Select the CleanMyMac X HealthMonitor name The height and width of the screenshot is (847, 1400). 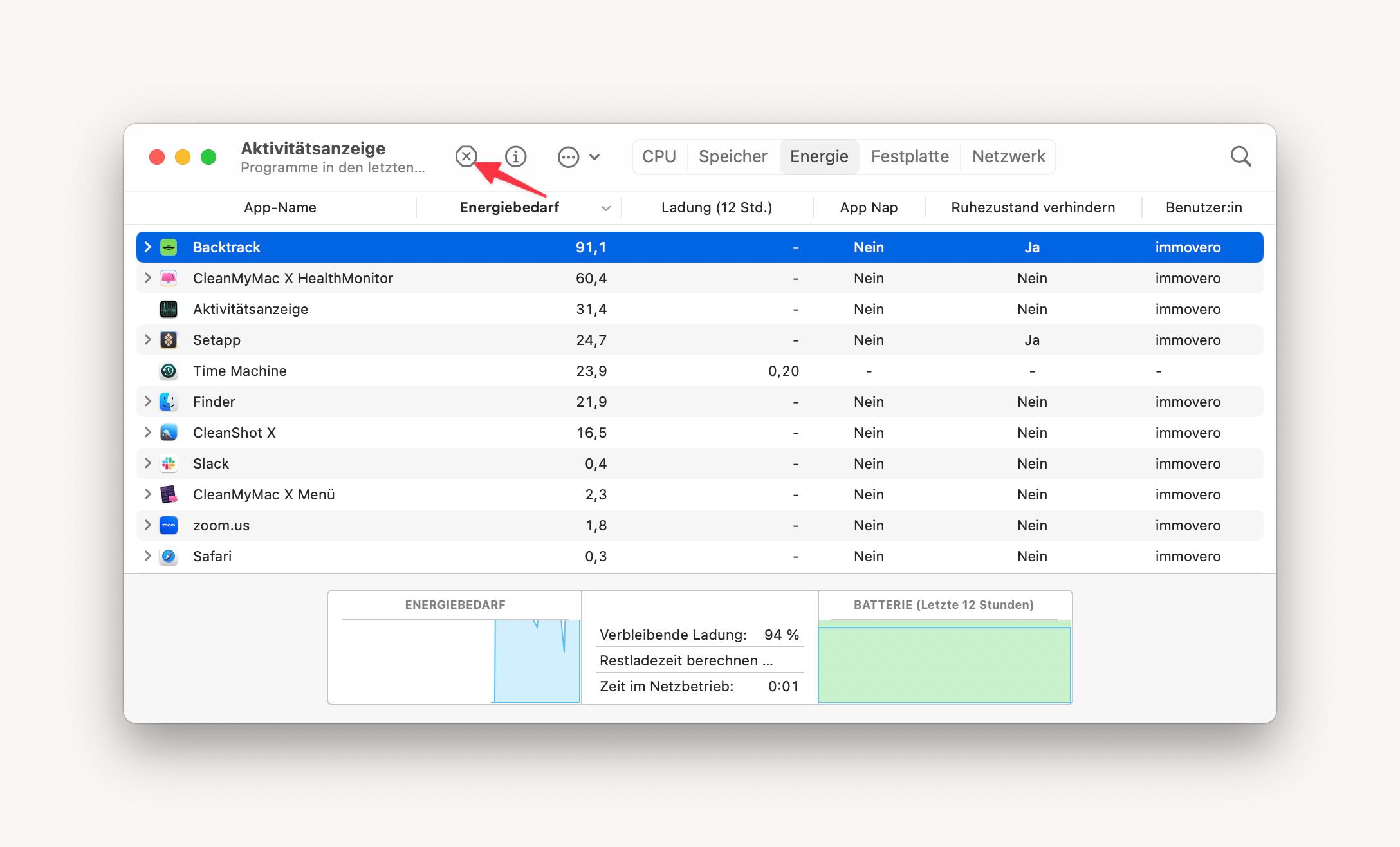[x=293, y=278]
